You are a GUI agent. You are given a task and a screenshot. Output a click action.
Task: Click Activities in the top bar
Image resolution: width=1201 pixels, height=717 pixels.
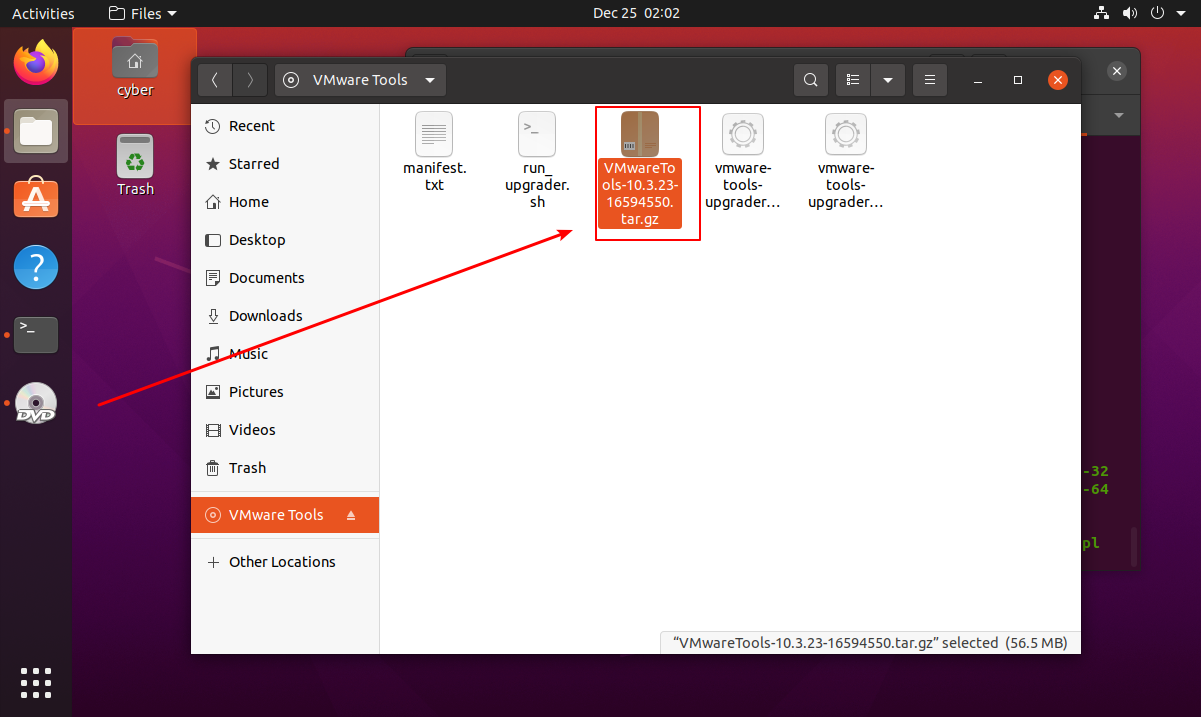point(43,13)
